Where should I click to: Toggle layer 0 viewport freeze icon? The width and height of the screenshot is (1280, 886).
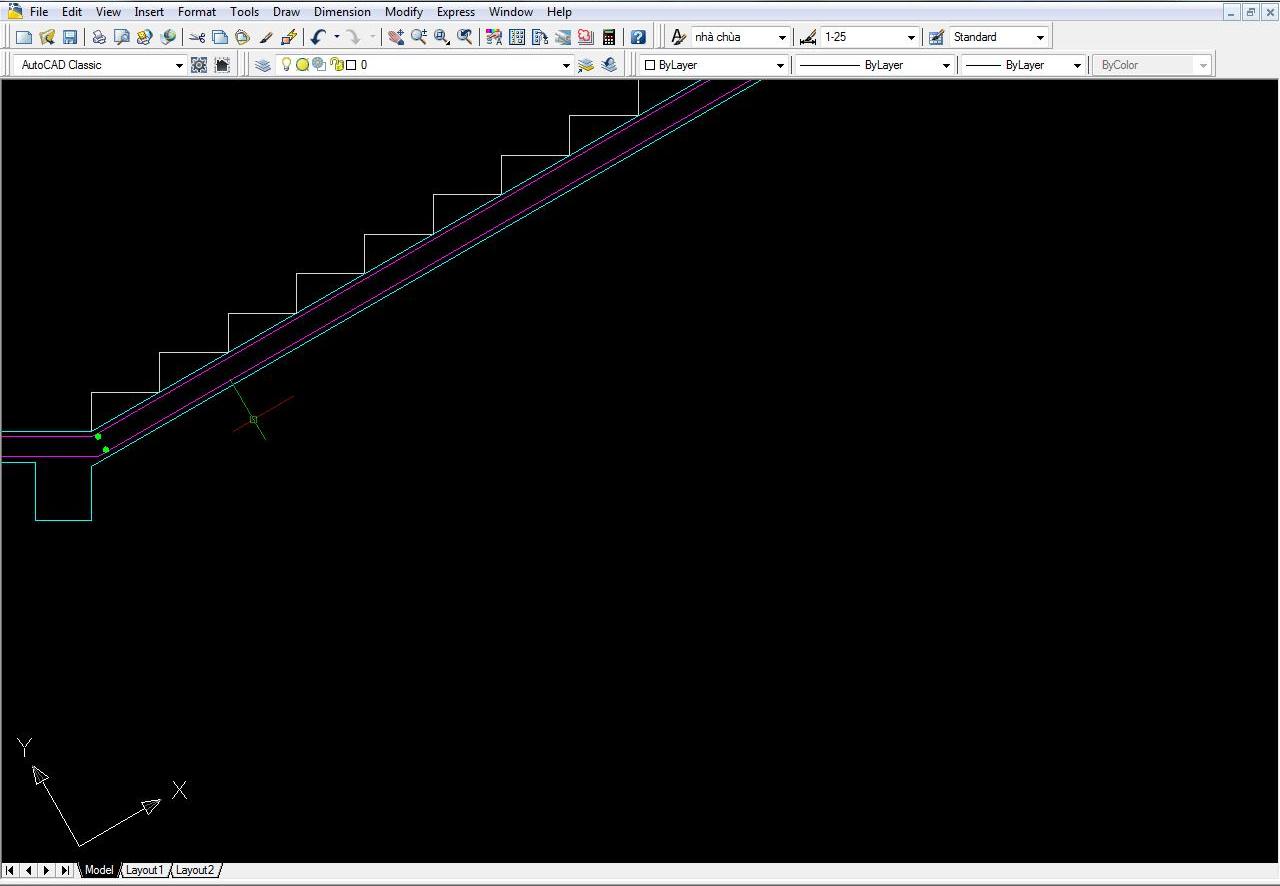[x=319, y=65]
